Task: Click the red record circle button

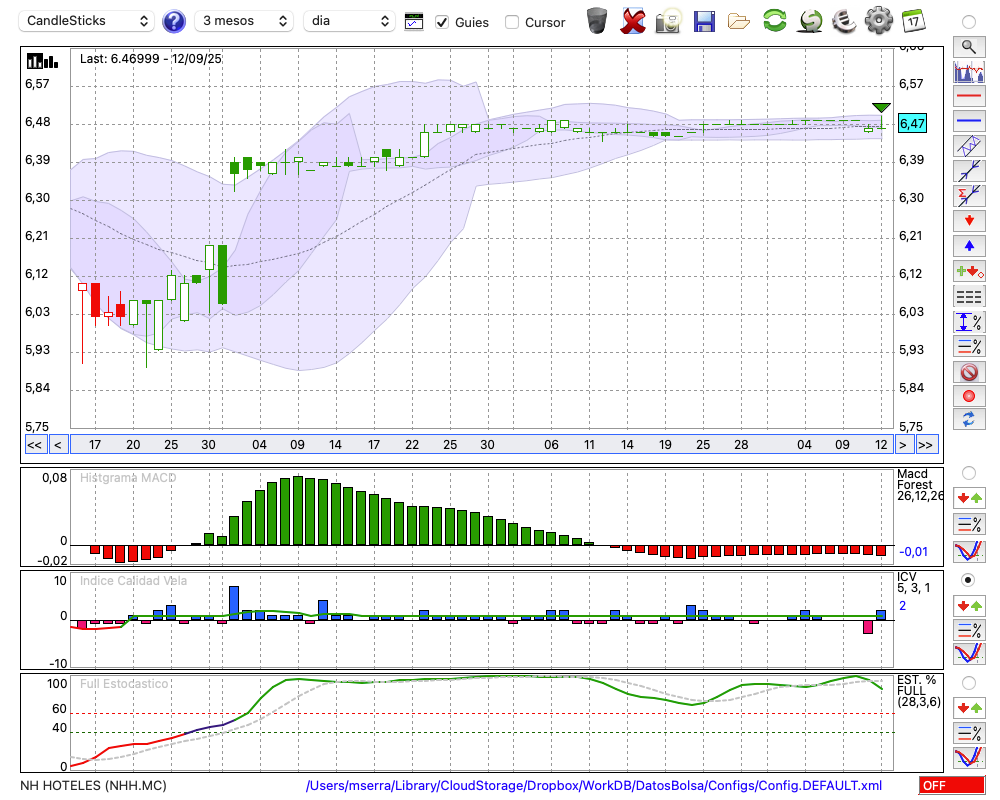Action: (x=969, y=396)
